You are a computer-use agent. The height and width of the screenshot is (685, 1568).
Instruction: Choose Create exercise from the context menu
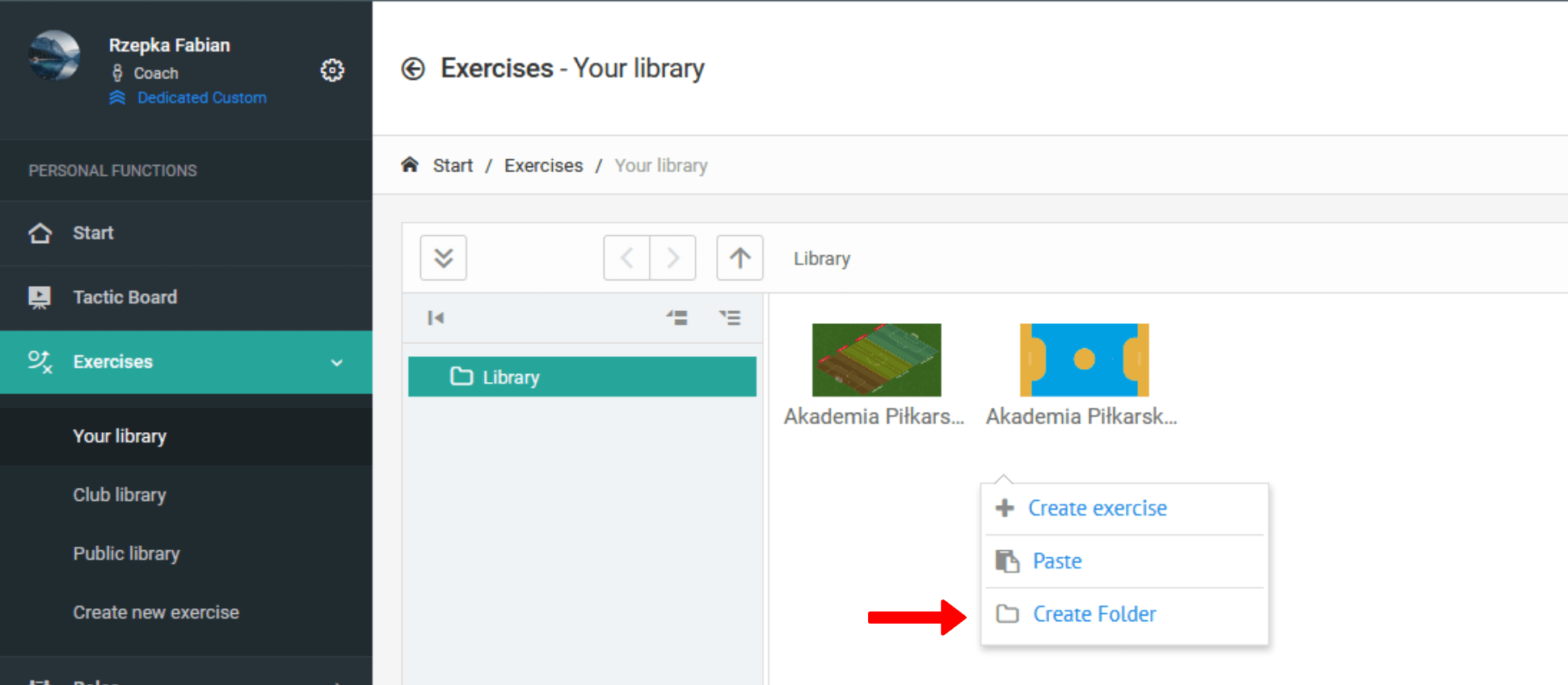[x=1097, y=508]
